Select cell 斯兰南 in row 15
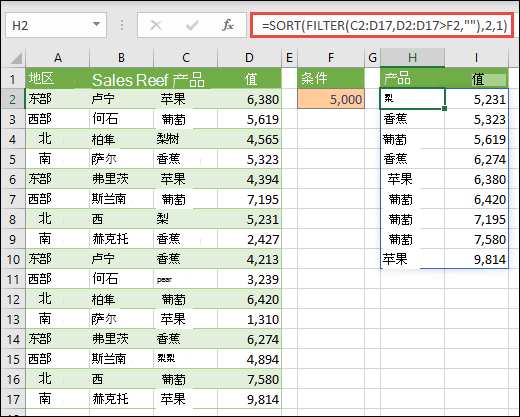This screenshot has height=417, width=520. [x=121, y=359]
